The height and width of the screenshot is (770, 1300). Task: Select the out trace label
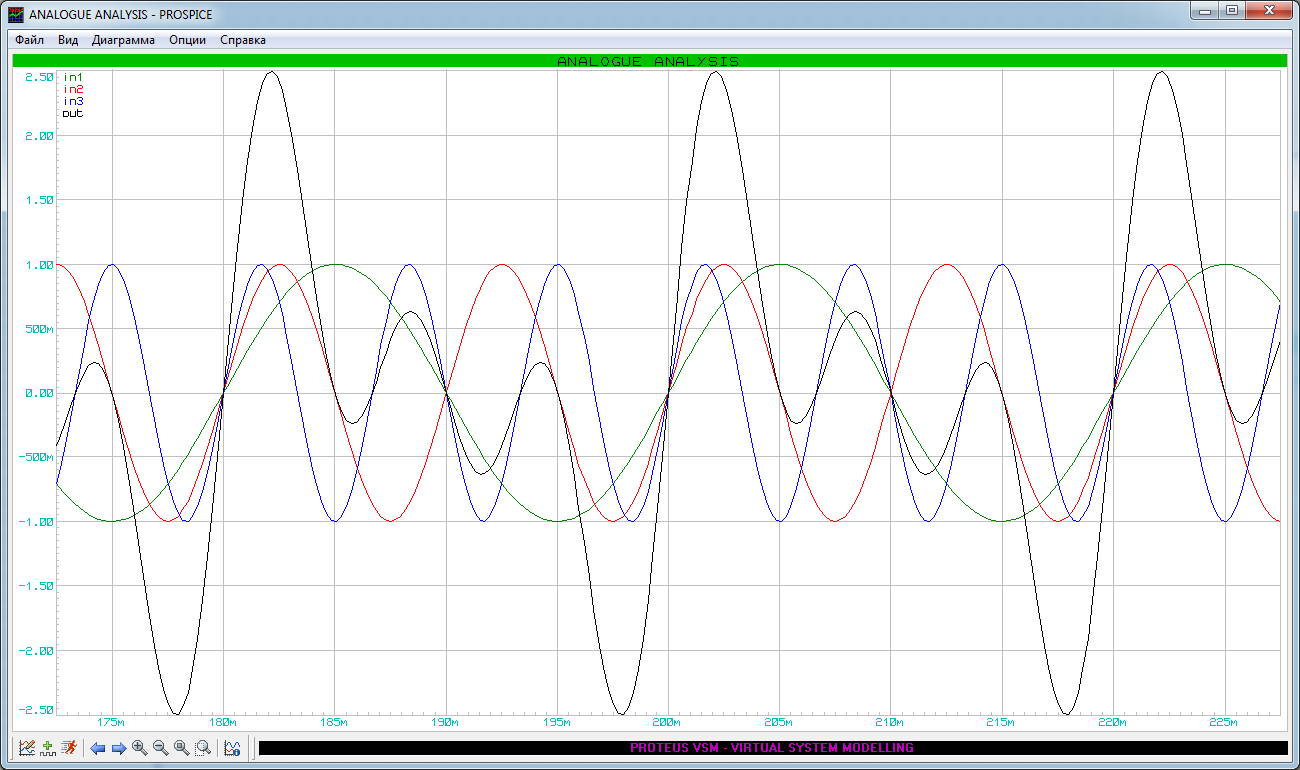(x=73, y=113)
